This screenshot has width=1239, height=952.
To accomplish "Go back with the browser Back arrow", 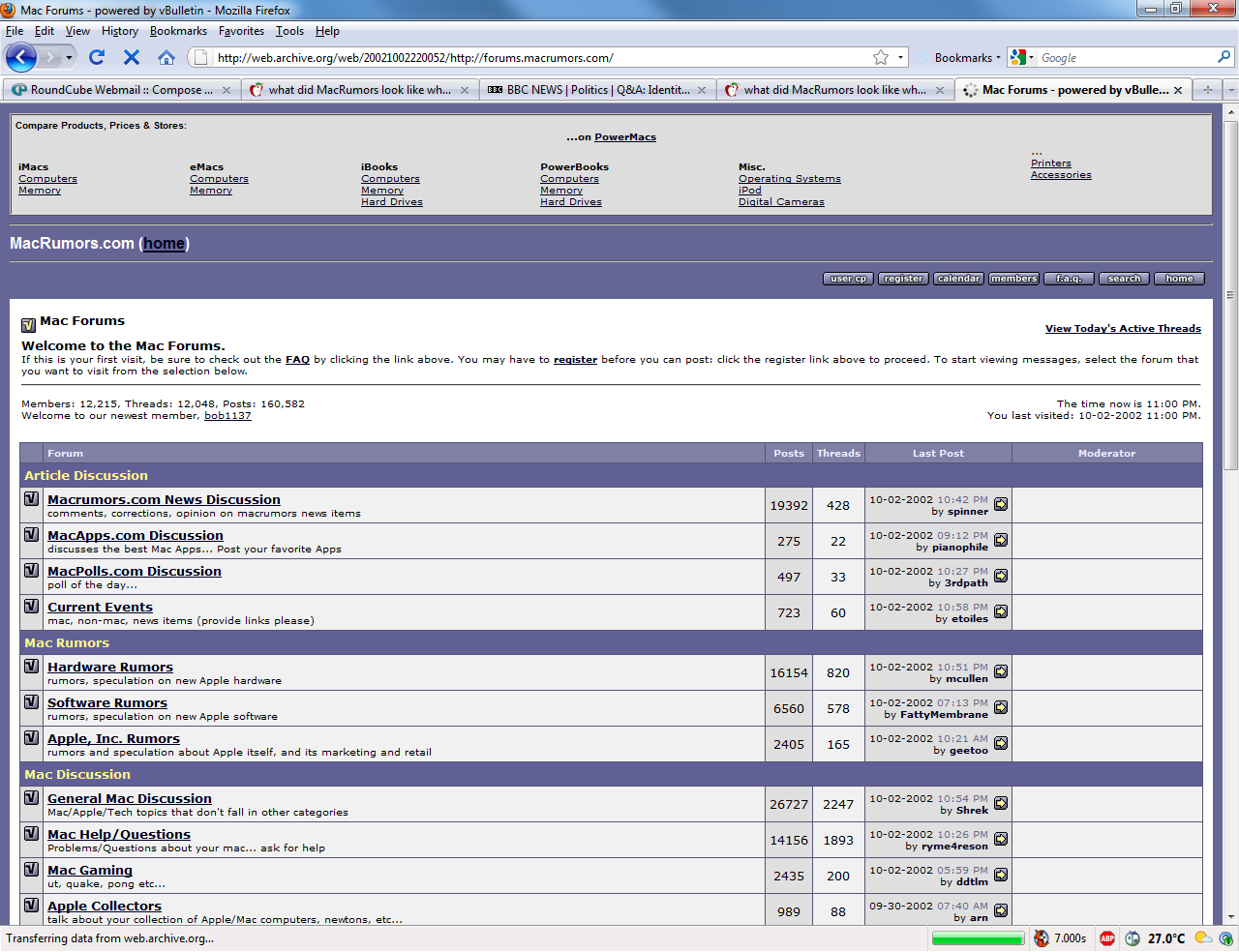I will pyautogui.click(x=21, y=57).
